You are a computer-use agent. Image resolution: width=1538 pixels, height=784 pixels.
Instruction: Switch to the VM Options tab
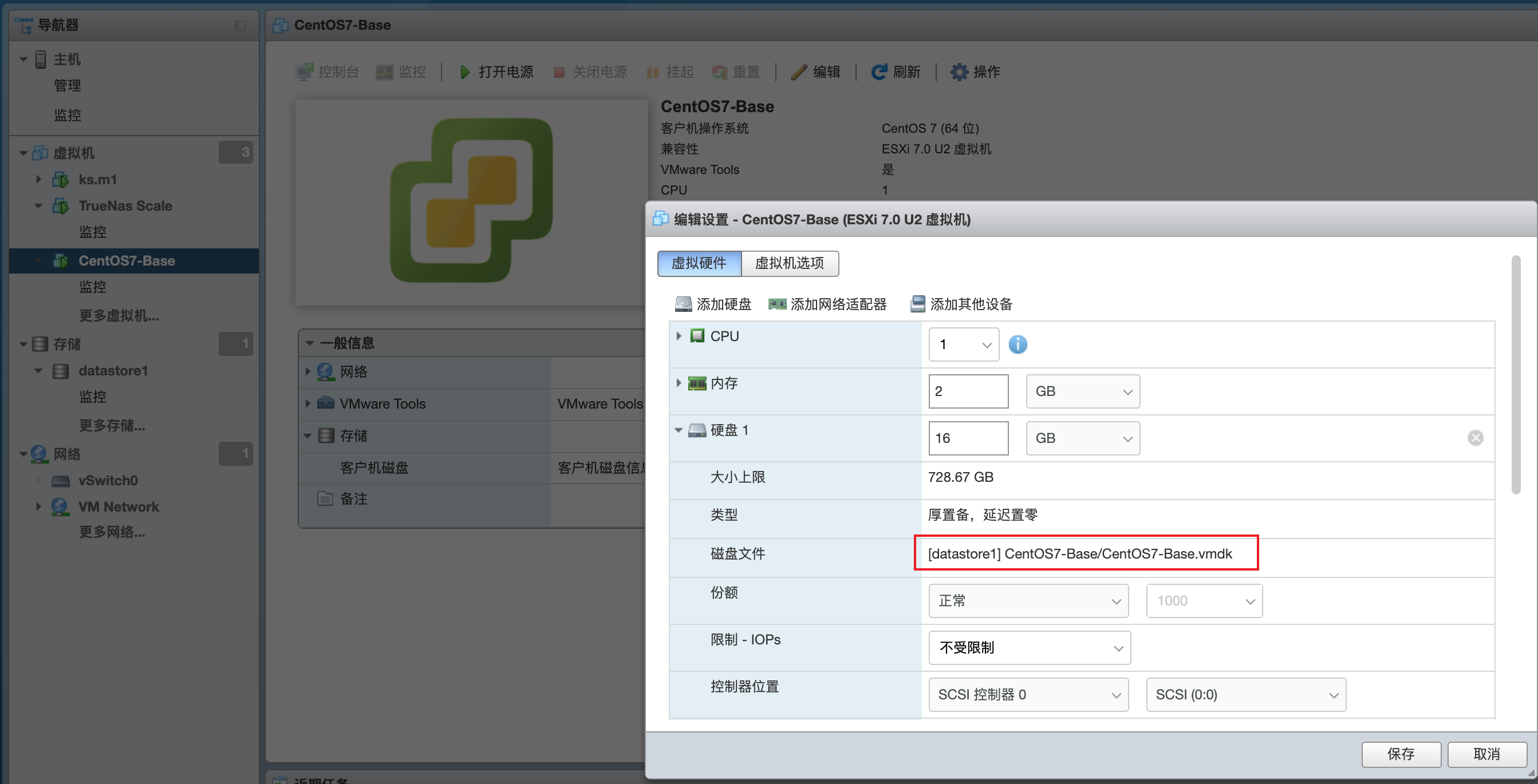789,263
